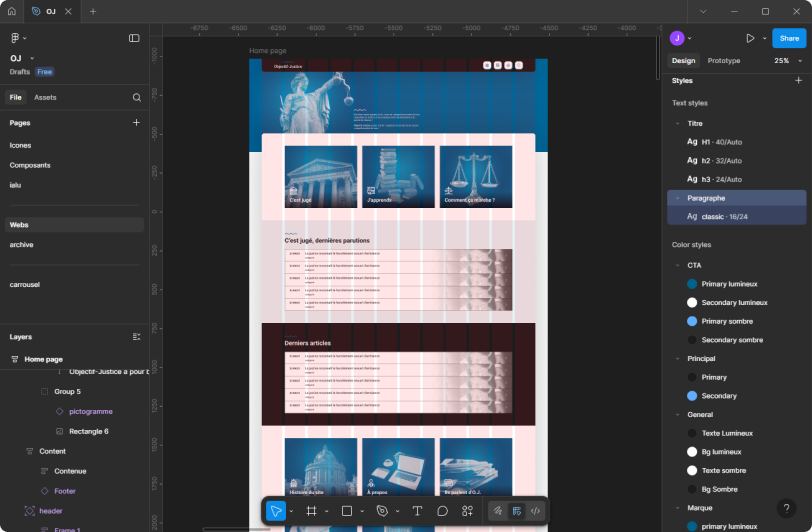Viewport: 812px width, 532px height.
Task: Open the shape tools dropdown arrow
Action: coord(362,511)
